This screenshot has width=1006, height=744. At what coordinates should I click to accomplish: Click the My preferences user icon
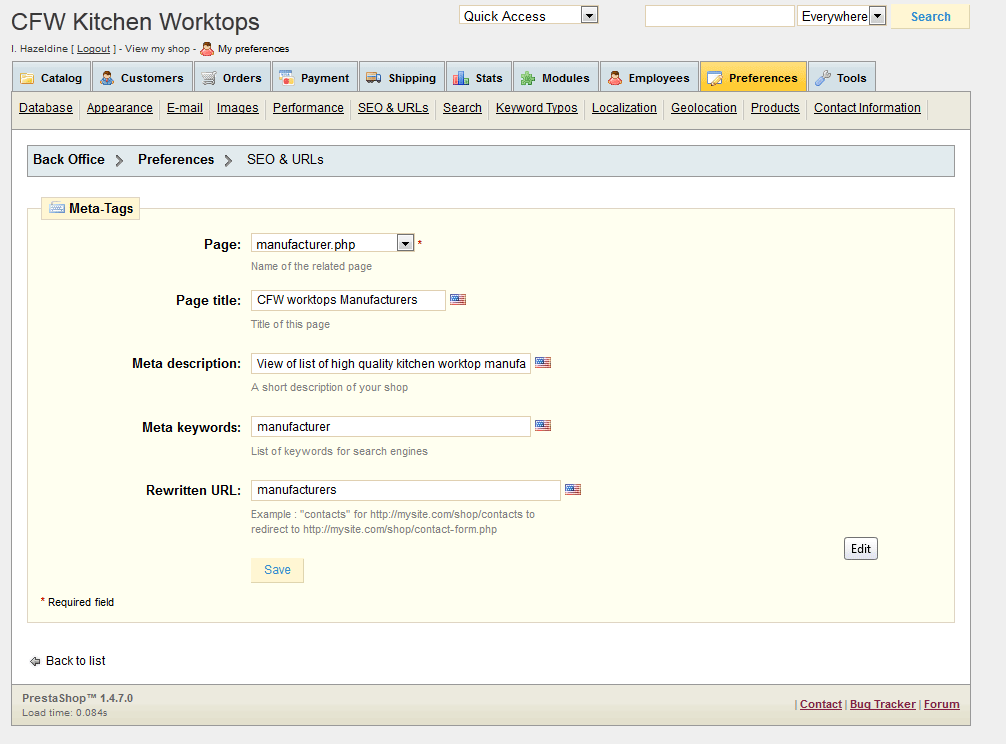(x=207, y=49)
